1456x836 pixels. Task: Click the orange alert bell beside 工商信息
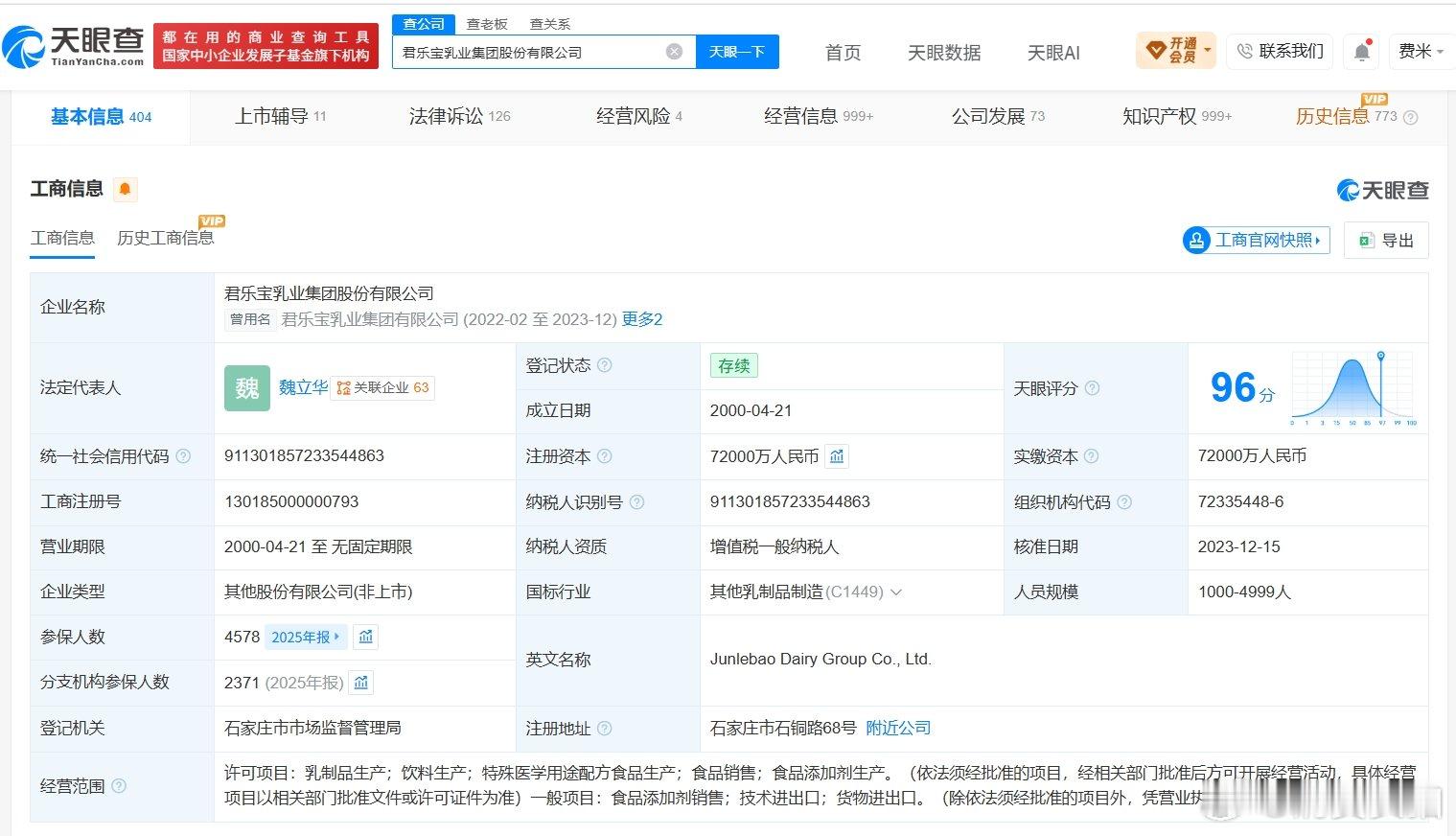point(125,189)
